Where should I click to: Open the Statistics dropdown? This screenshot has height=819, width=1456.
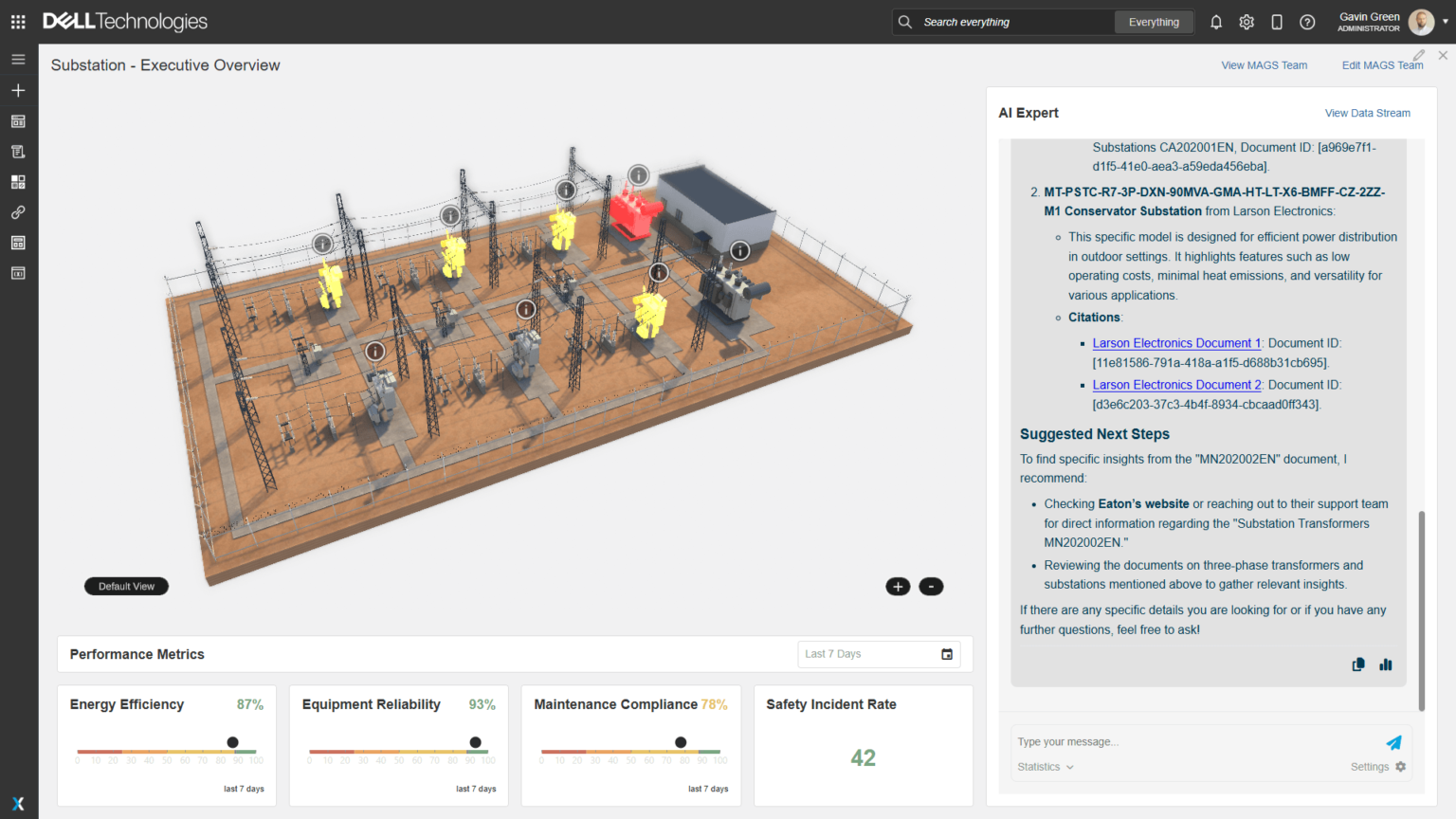pyautogui.click(x=1046, y=767)
